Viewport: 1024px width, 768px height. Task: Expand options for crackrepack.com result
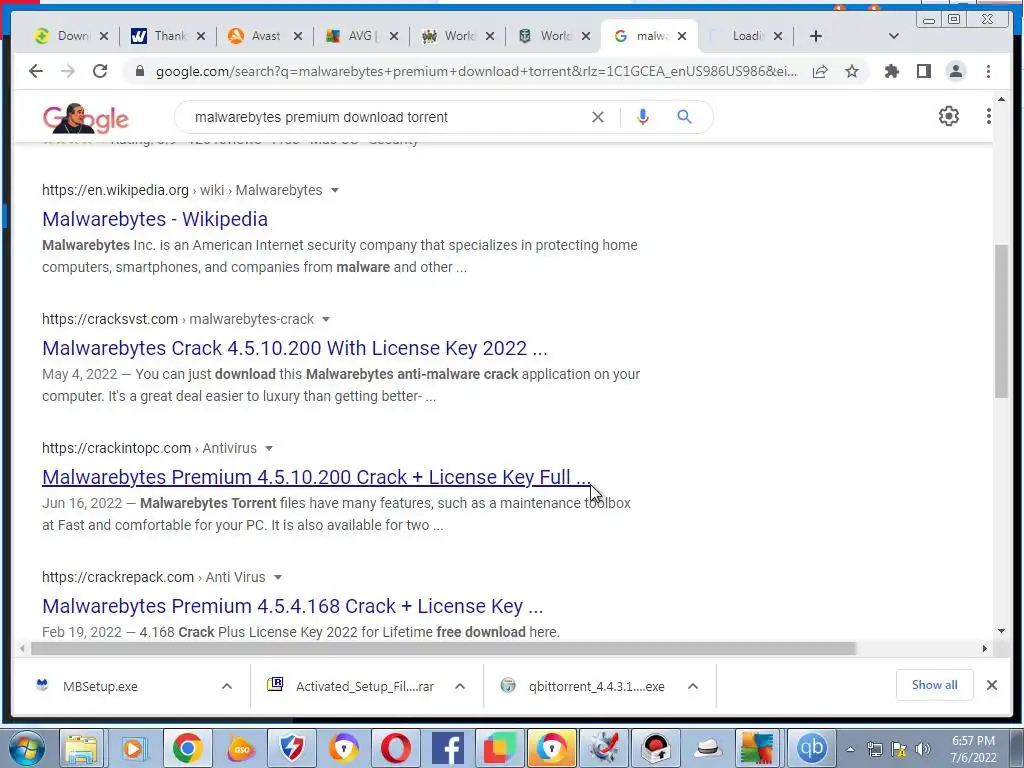pos(278,577)
